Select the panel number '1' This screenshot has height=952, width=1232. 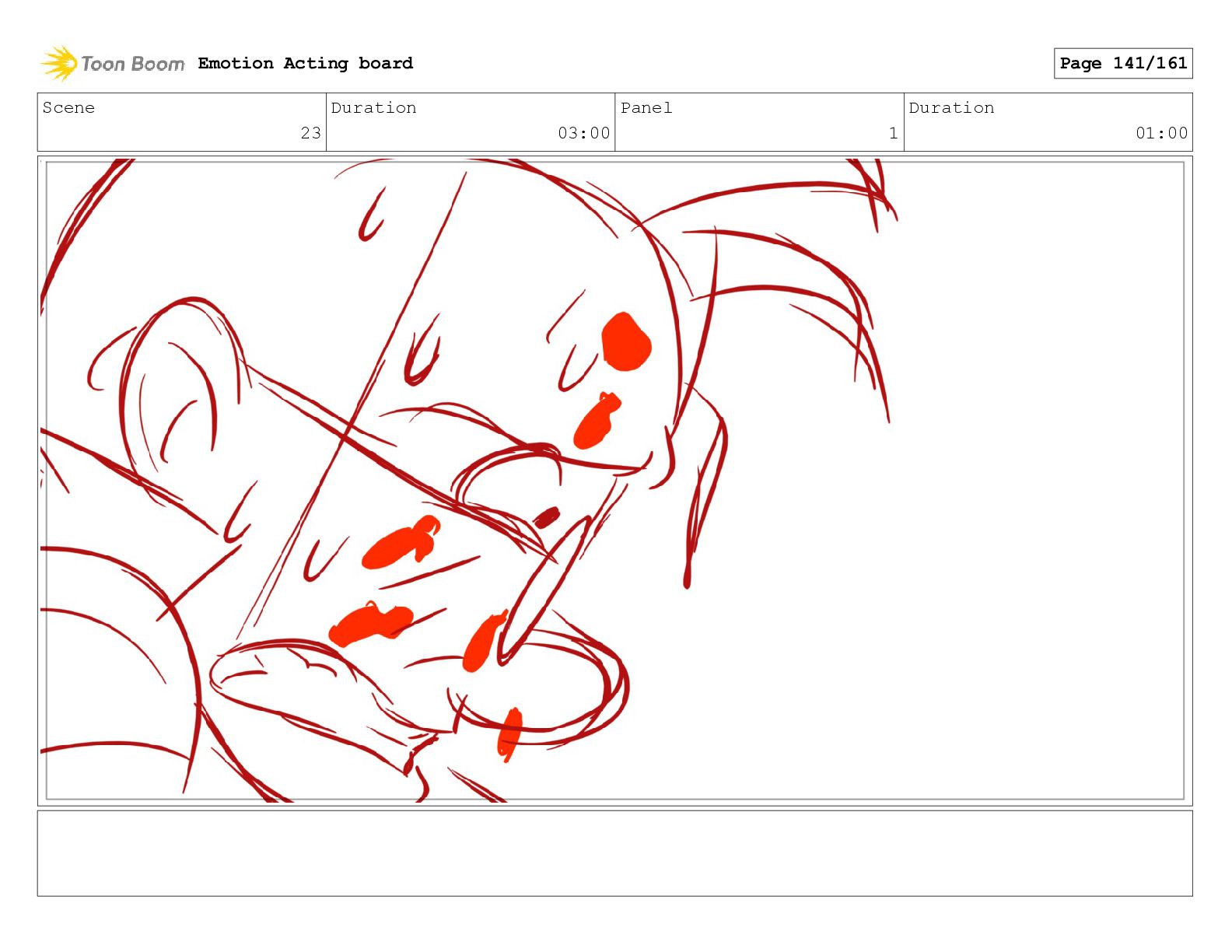tap(893, 133)
